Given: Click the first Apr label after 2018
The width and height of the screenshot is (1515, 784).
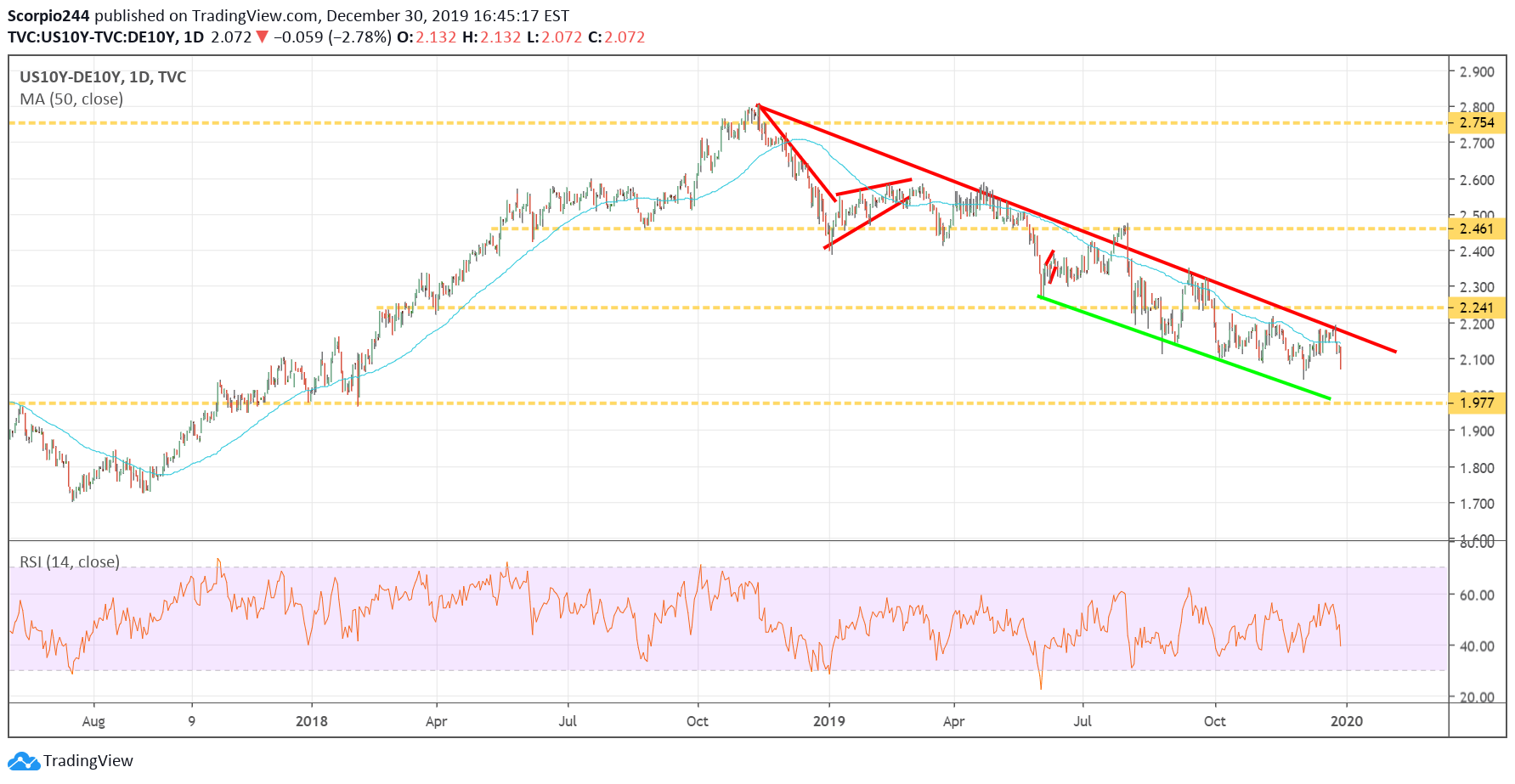Looking at the screenshot, I should 436,722.
